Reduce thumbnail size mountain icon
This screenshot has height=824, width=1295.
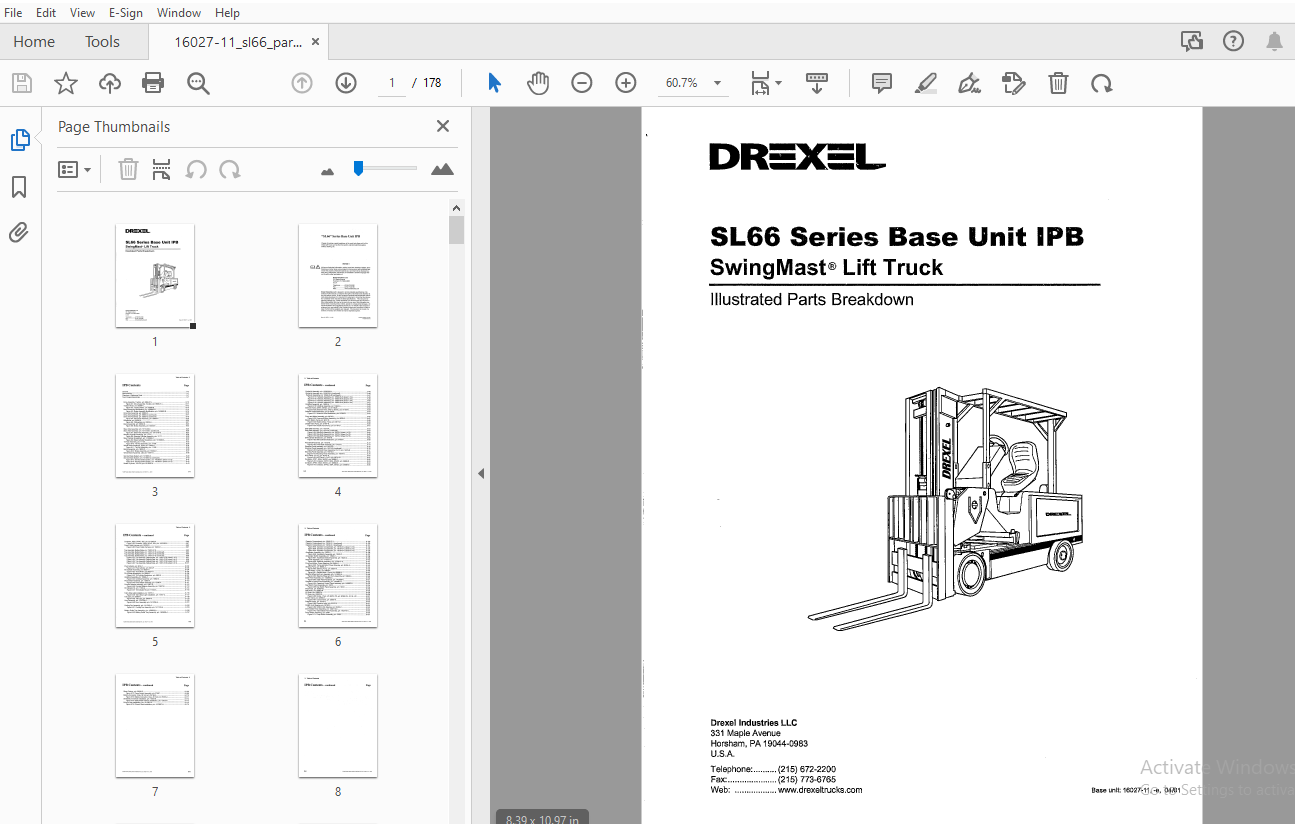click(x=327, y=171)
